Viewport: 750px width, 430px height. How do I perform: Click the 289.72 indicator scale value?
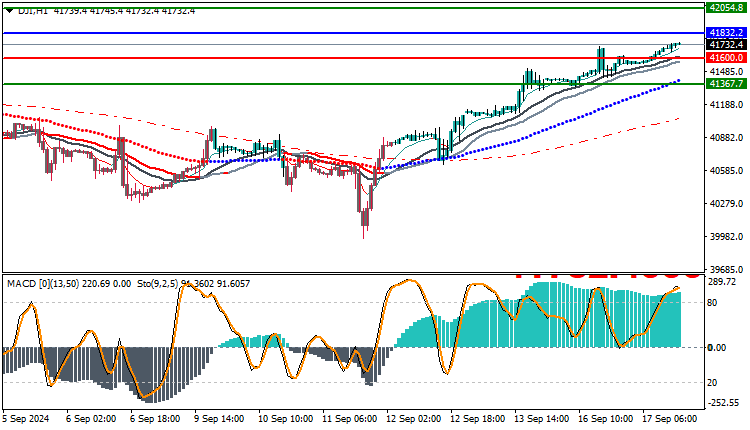coord(721,282)
